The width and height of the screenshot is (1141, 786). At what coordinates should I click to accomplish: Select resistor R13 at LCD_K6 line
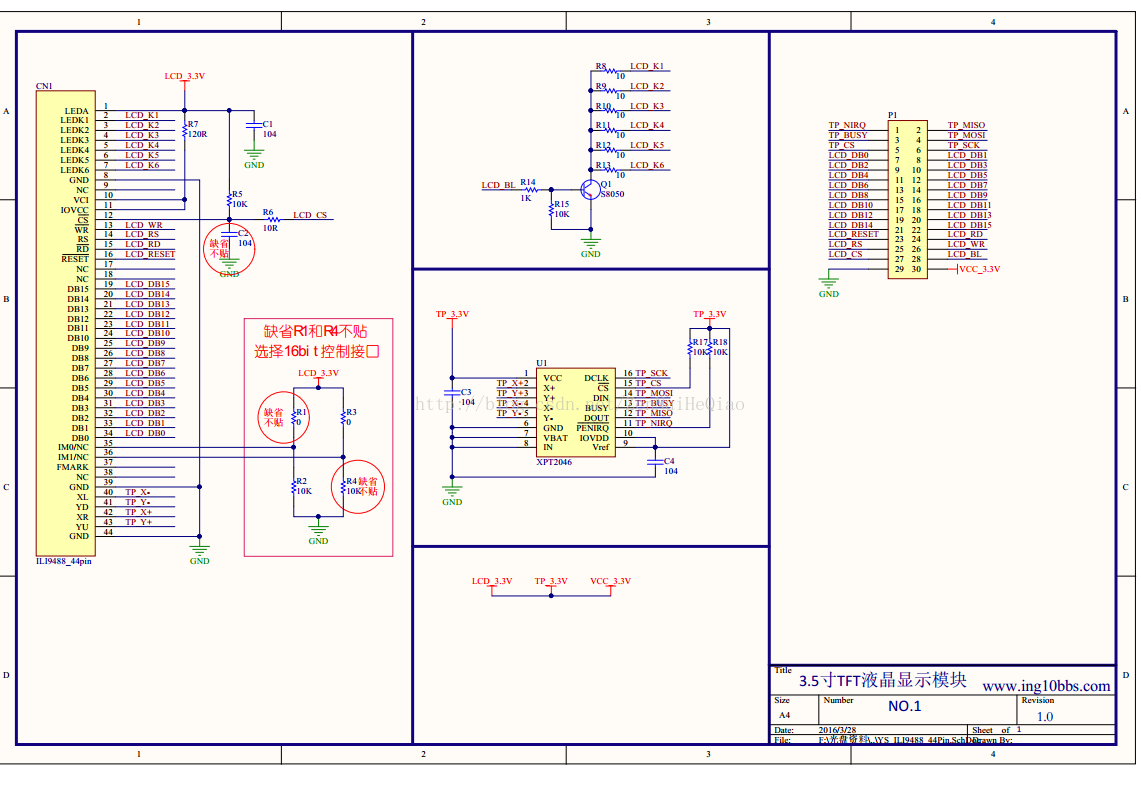[610, 170]
